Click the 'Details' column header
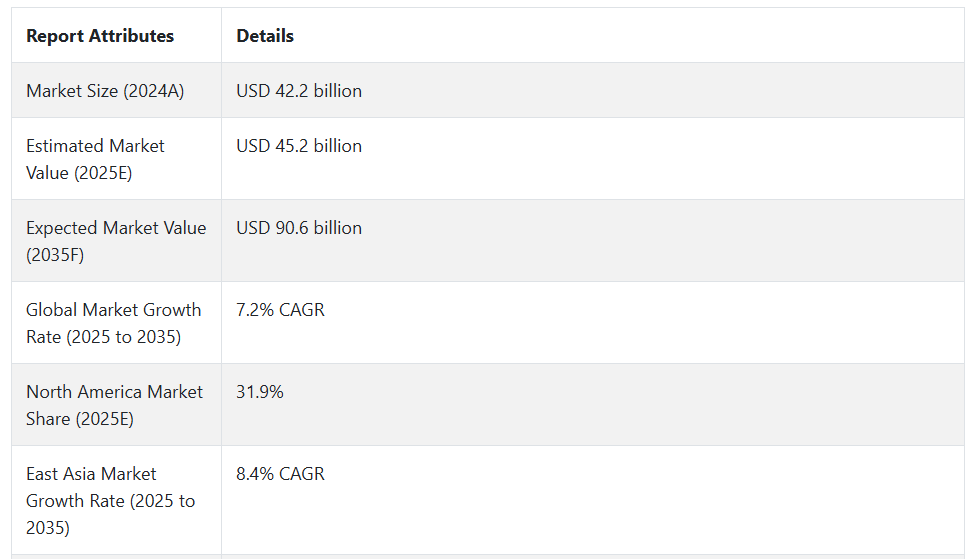The width and height of the screenshot is (967, 559). 265,36
